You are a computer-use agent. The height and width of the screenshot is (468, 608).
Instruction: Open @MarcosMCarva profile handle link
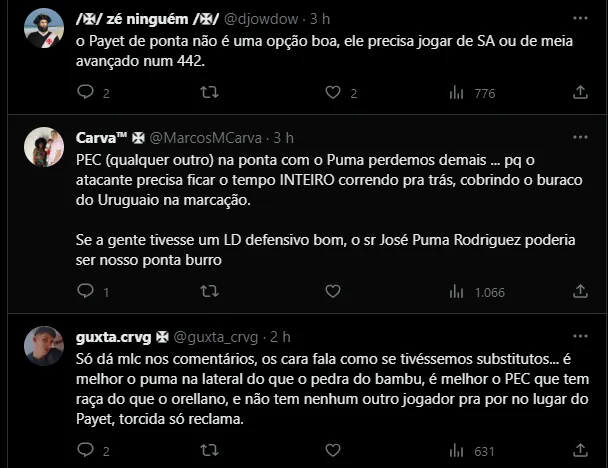tap(208, 137)
